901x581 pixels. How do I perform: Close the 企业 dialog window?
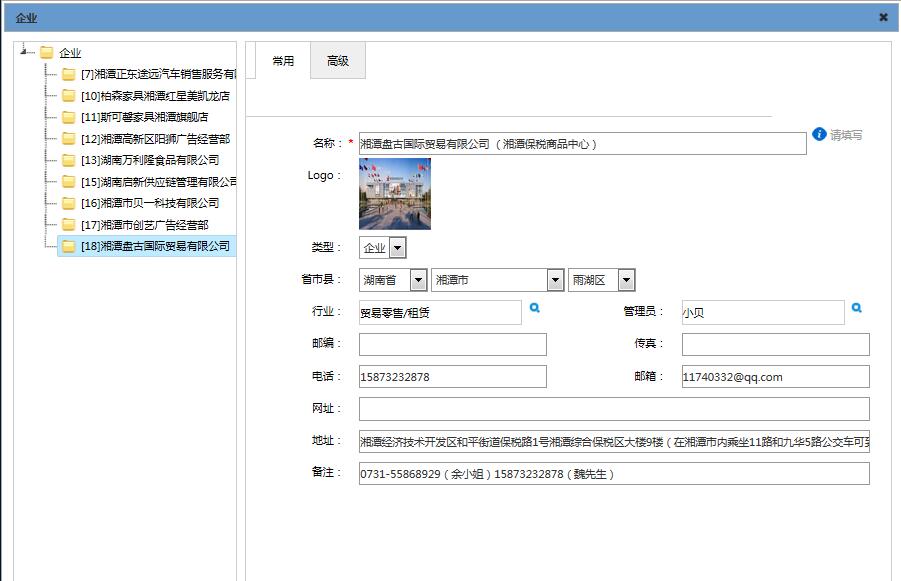point(883,17)
